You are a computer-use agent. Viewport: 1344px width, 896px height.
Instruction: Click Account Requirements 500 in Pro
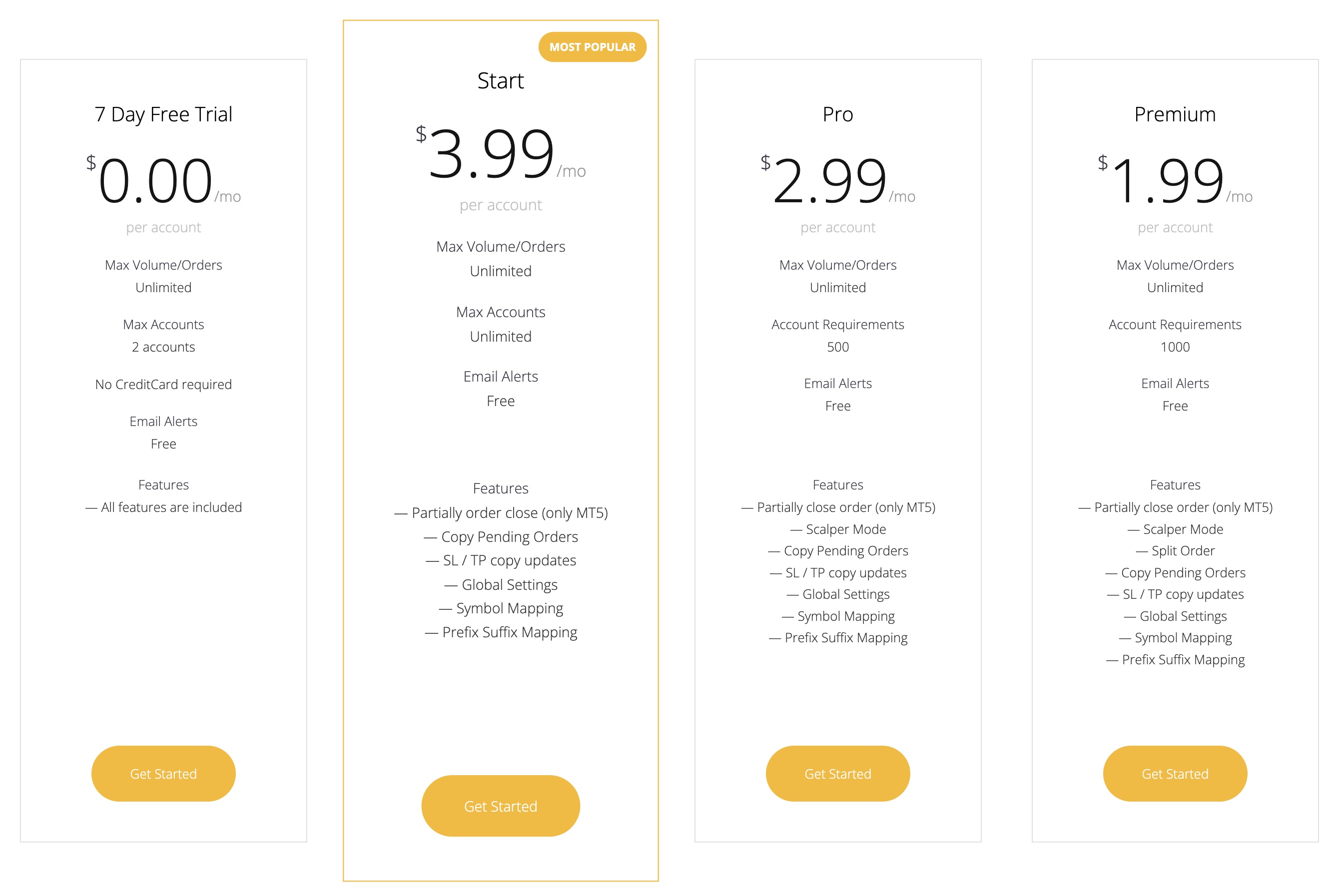(x=837, y=336)
